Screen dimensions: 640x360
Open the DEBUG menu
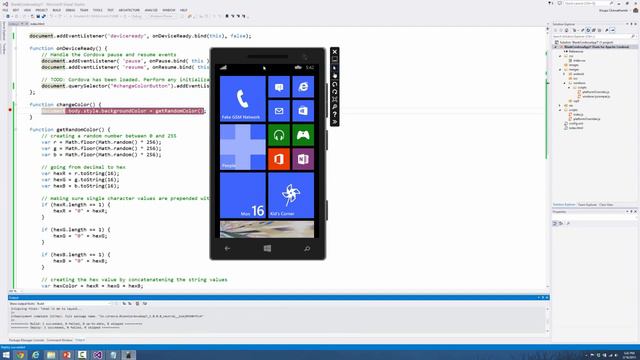[x=70, y=10]
